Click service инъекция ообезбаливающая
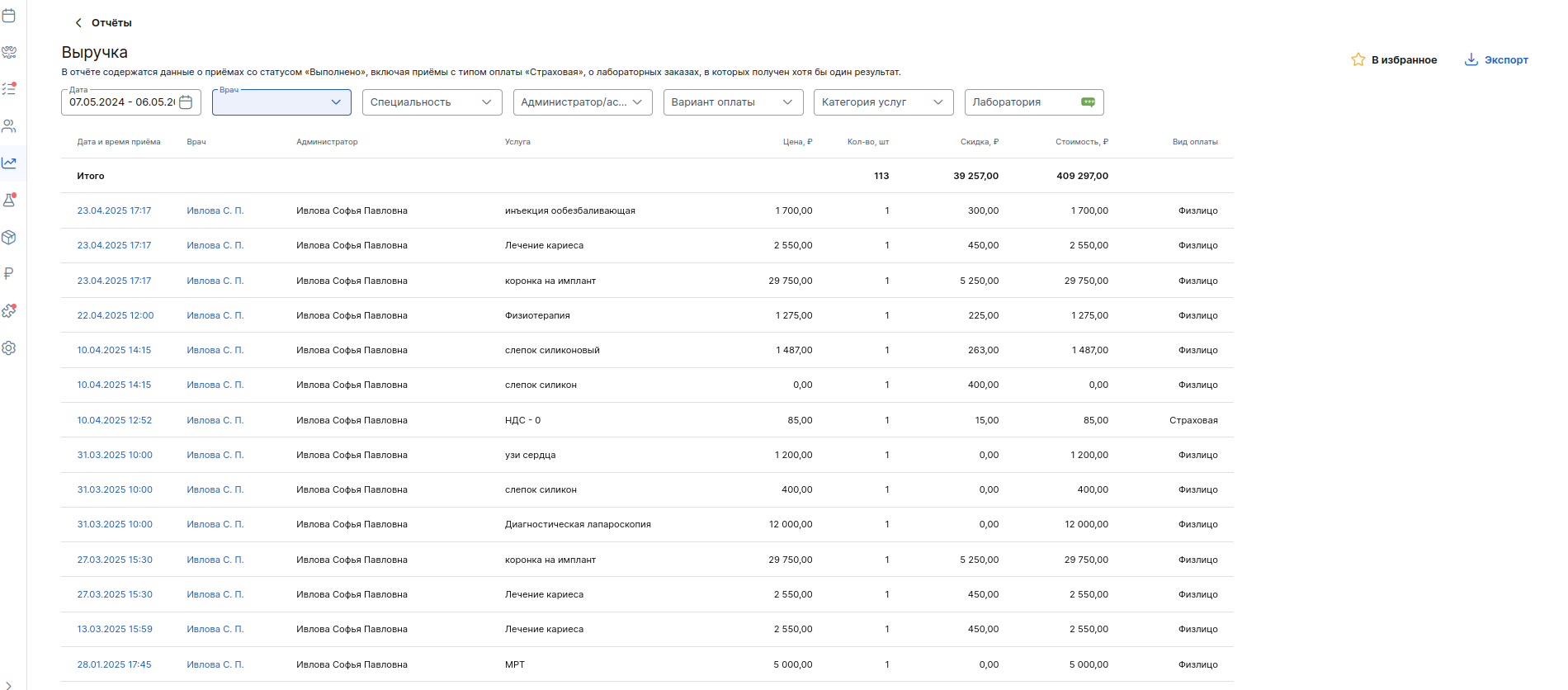The height and width of the screenshot is (690, 1568). (x=570, y=210)
